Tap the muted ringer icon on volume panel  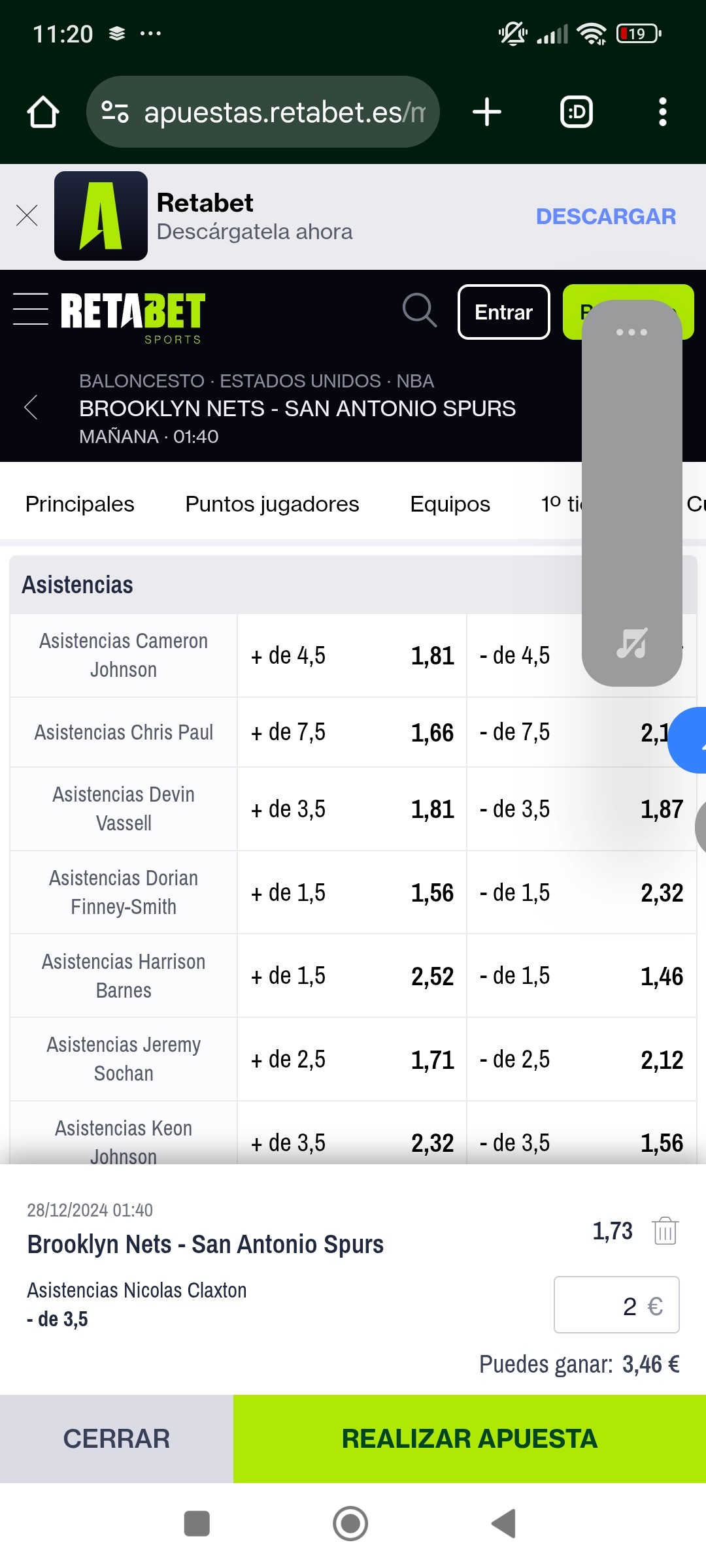632,644
